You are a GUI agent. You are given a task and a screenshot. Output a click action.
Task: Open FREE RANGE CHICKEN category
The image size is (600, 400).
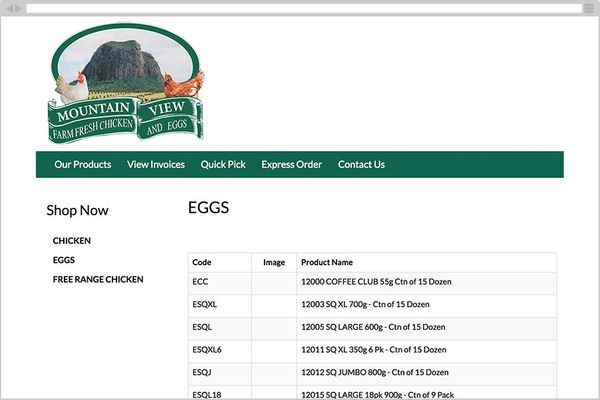[98, 279]
